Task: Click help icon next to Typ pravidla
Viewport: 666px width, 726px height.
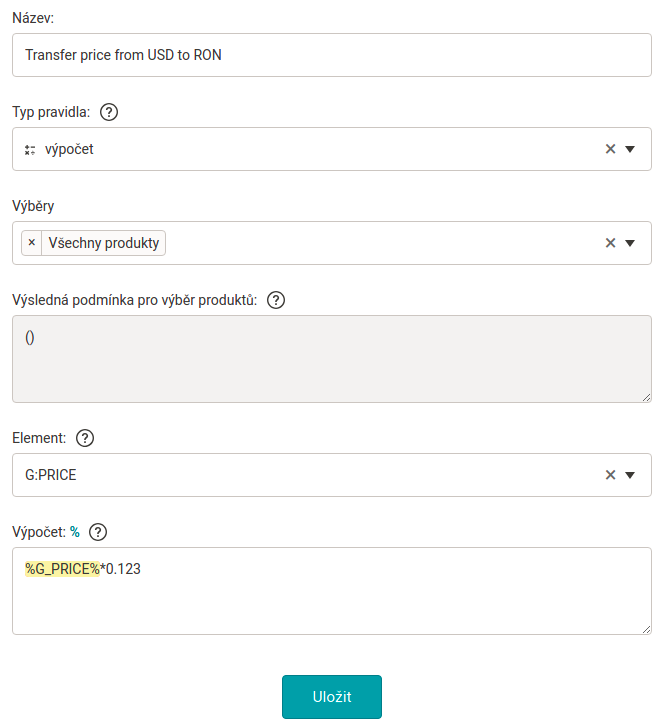Action: click(110, 112)
